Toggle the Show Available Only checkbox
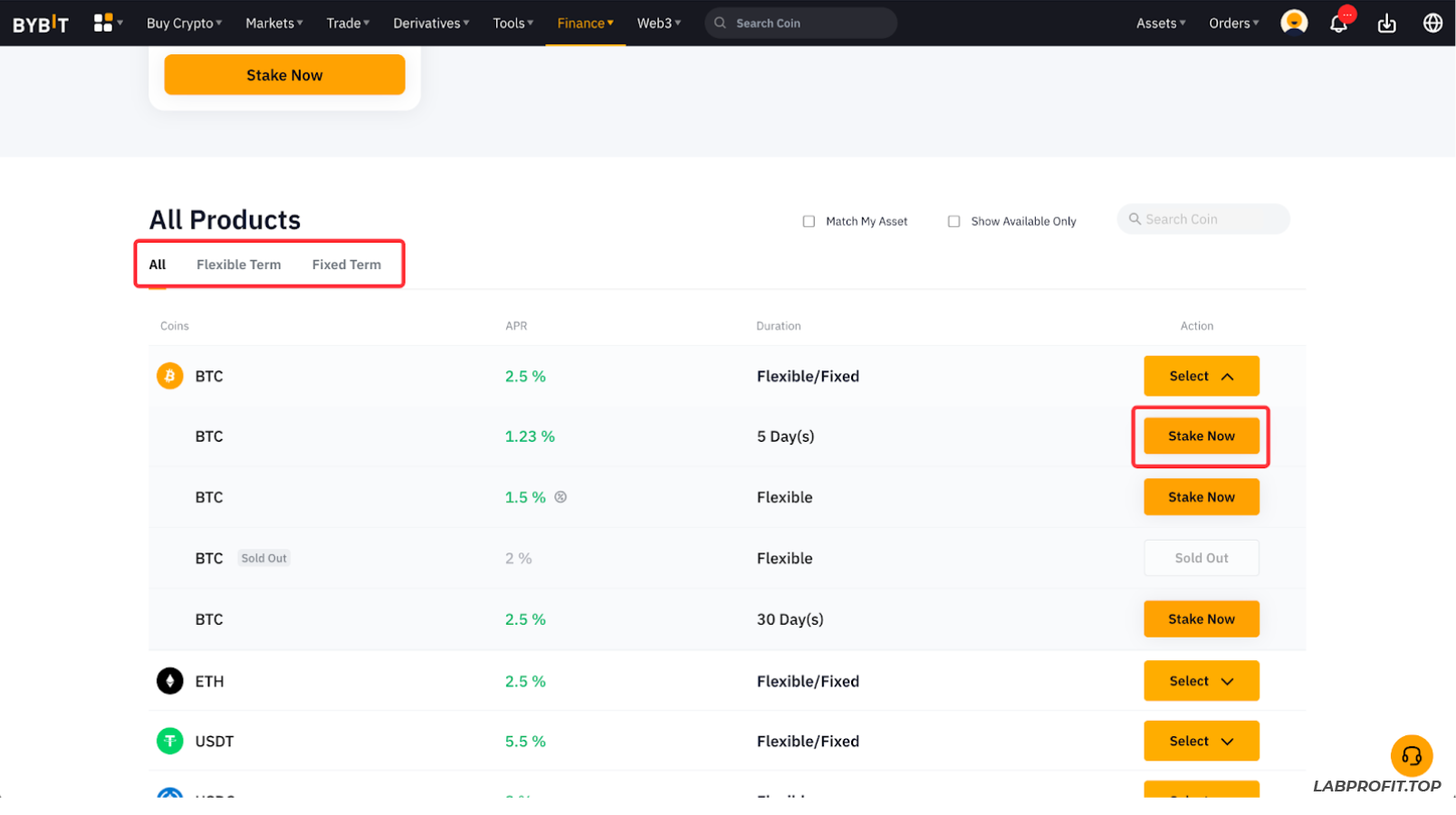The height and width of the screenshot is (815, 1456). click(x=953, y=221)
